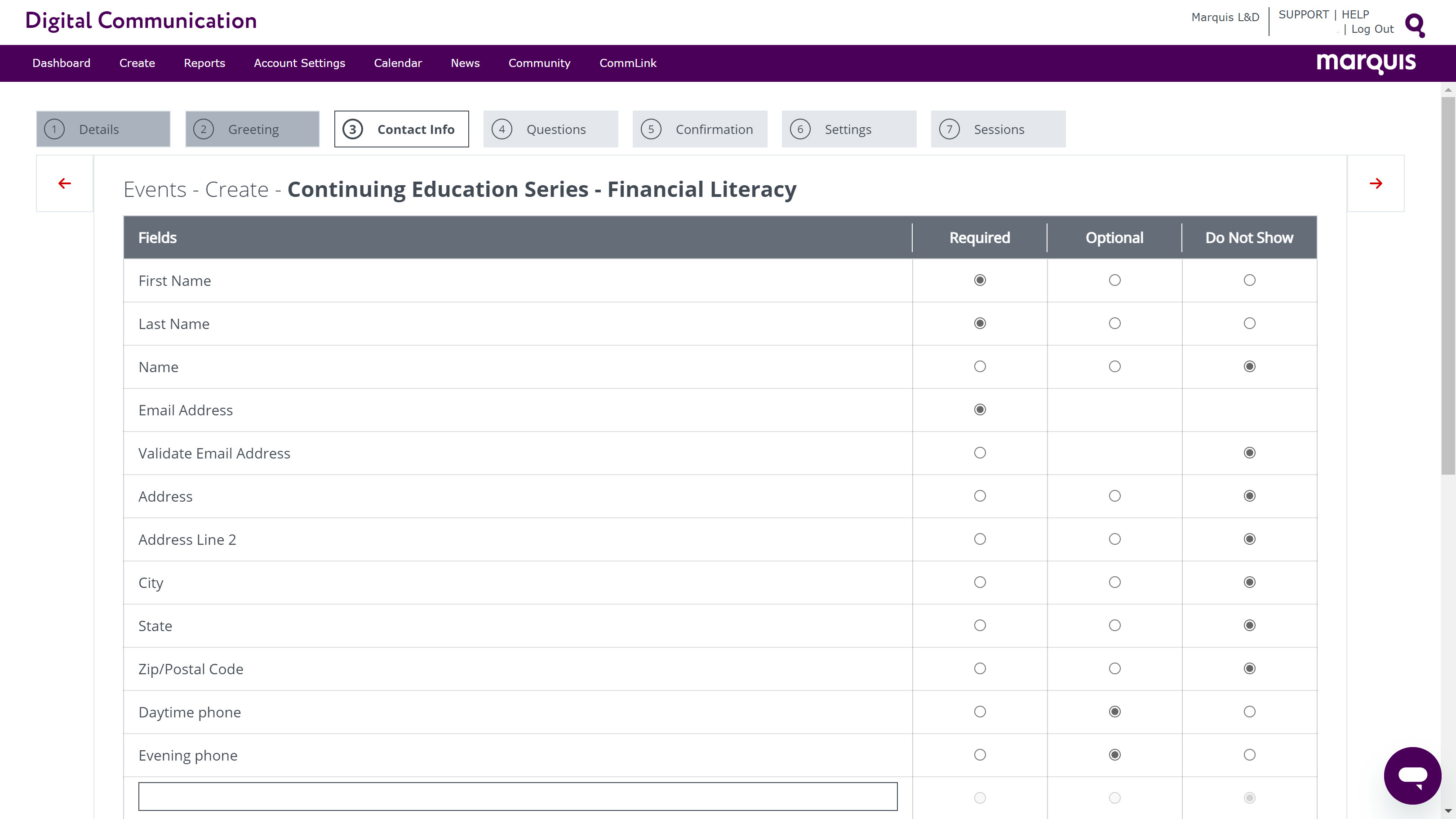Click the step 1 Details number icon
Viewport: 1456px width, 819px height.
pyautogui.click(x=54, y=129)
